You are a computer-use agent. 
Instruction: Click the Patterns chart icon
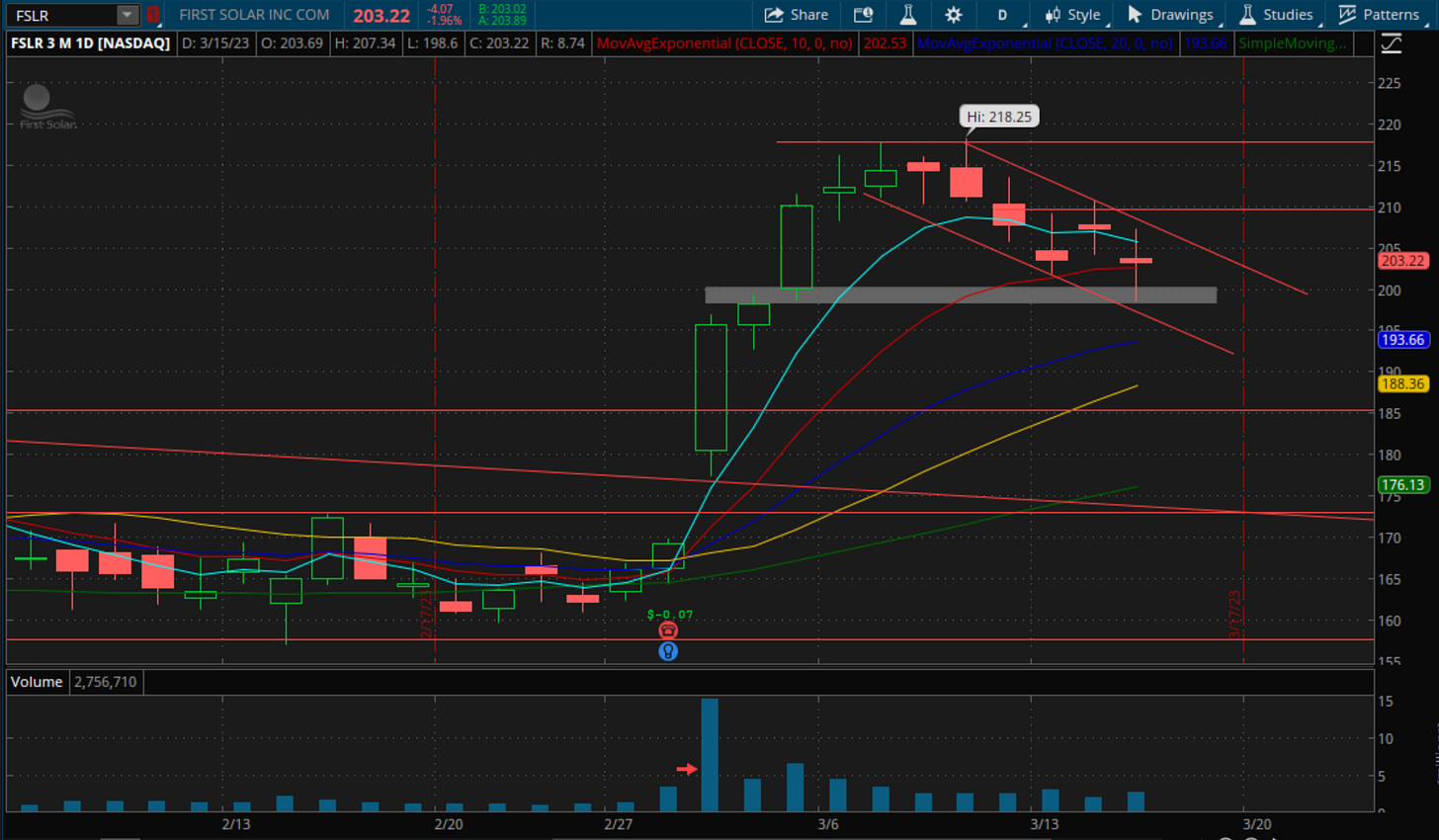pyautogui.click(x=1347, y=15)
